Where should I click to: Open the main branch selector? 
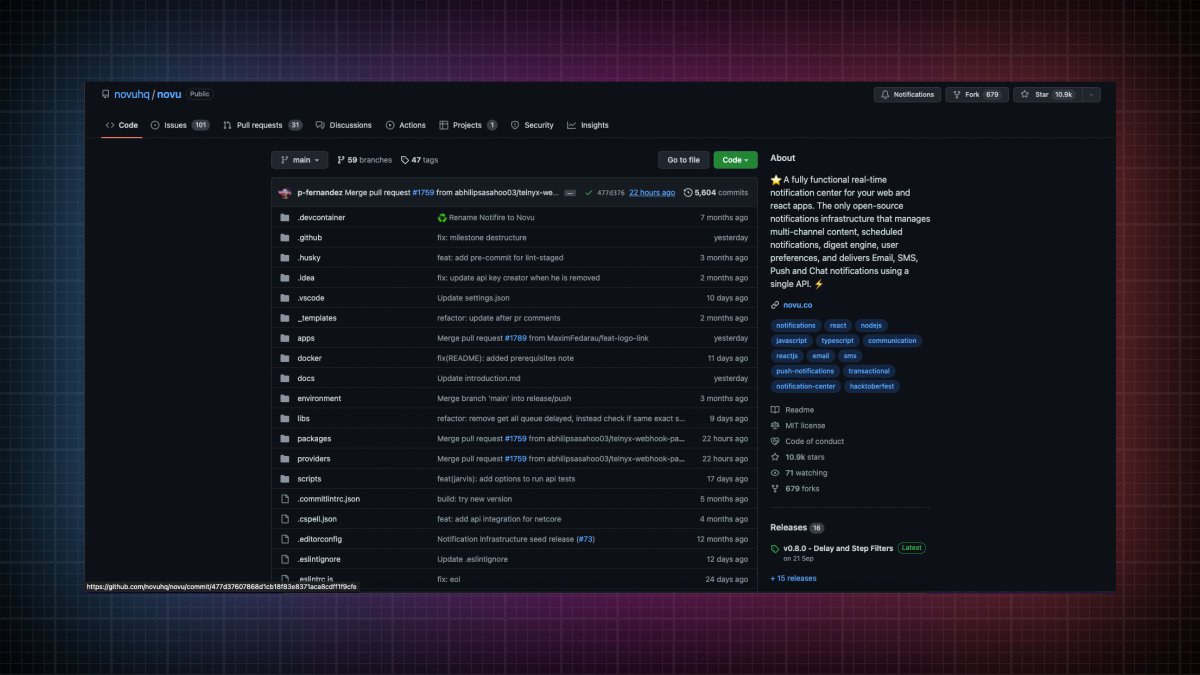click(299, 159)
